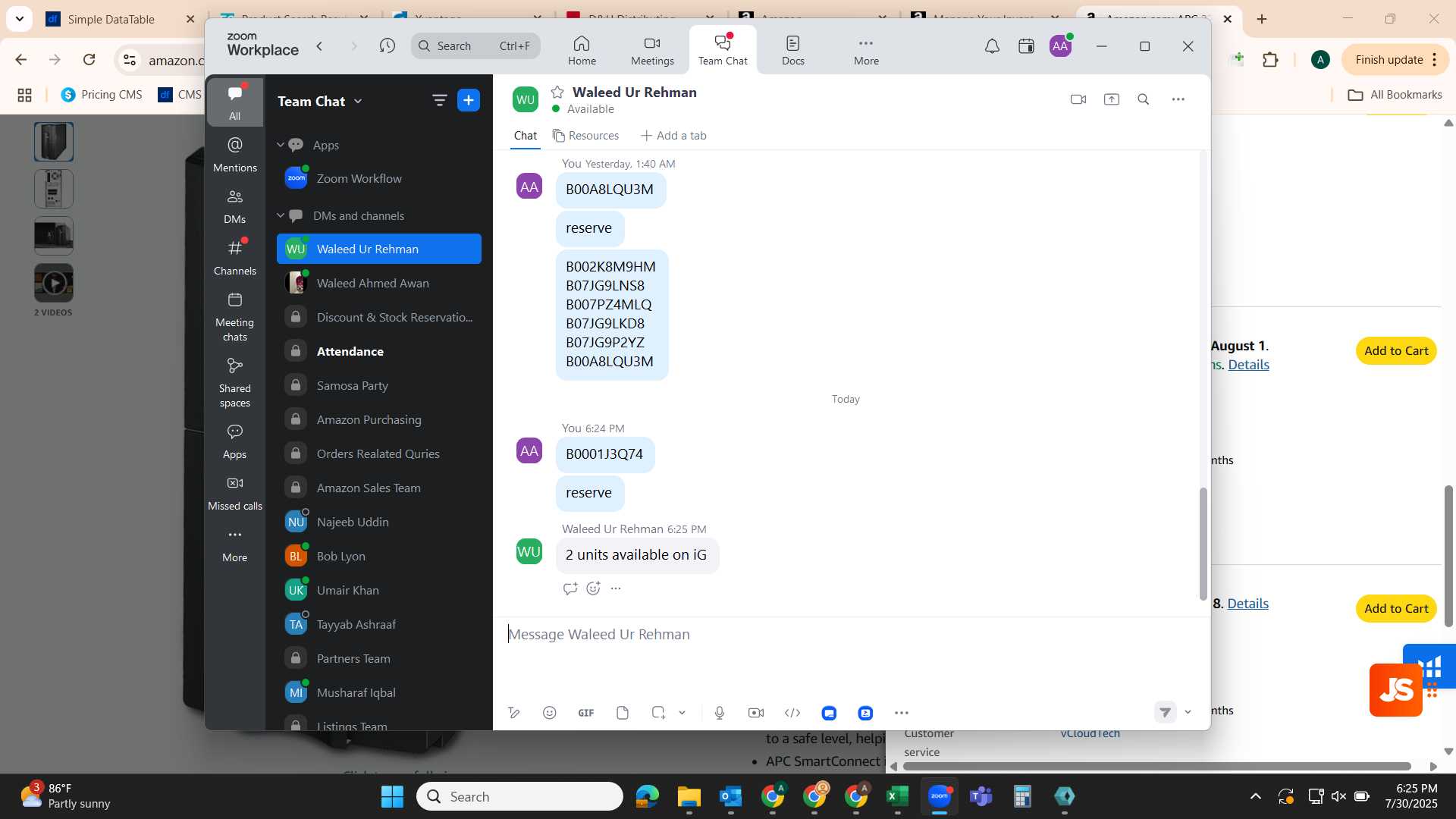Open chat with Bob Lyon
Image resolution: width=1456 pixels, height=819 pixels.
point(379,557)
